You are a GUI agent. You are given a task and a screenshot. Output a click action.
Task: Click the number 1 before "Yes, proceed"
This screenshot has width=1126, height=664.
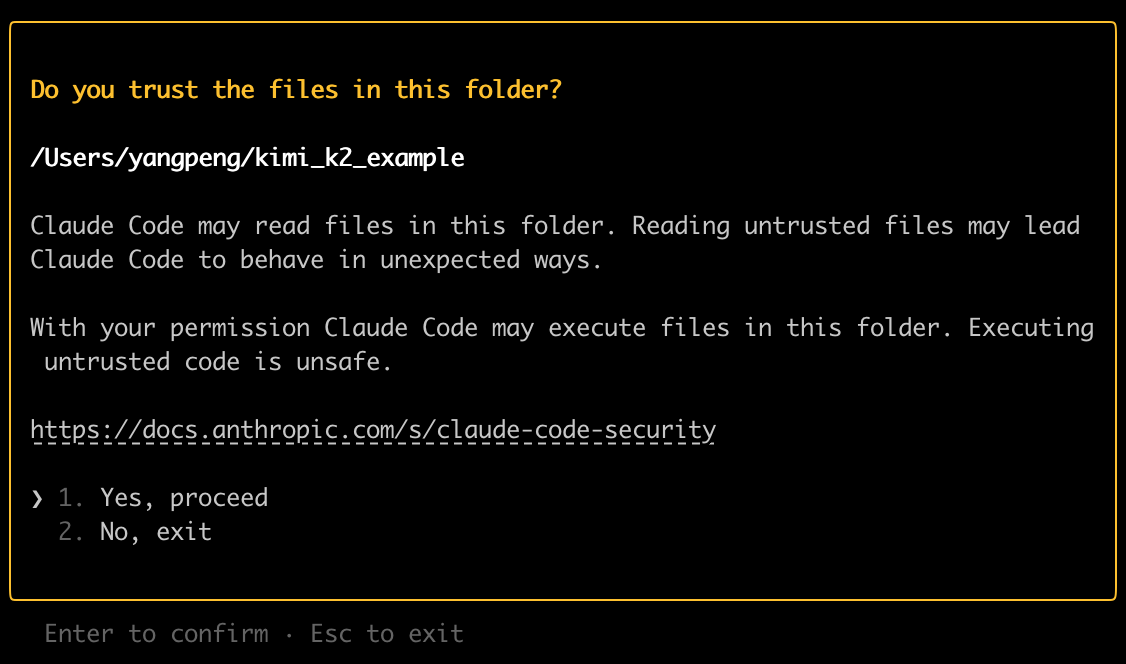tap(72, 498)
